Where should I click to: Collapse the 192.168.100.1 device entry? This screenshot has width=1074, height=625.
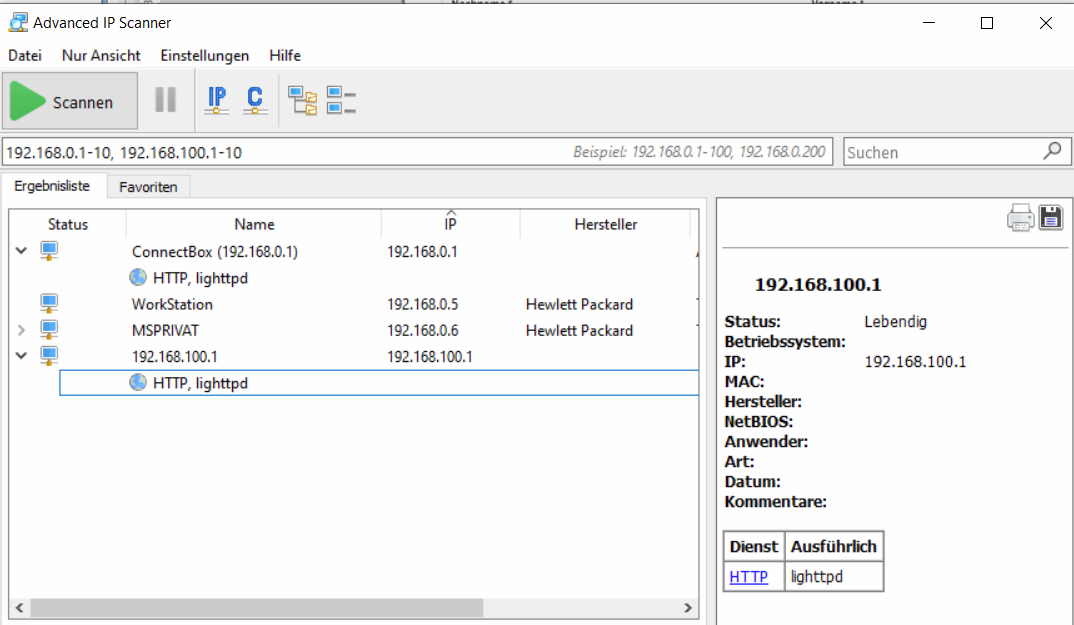coord(21,356)
